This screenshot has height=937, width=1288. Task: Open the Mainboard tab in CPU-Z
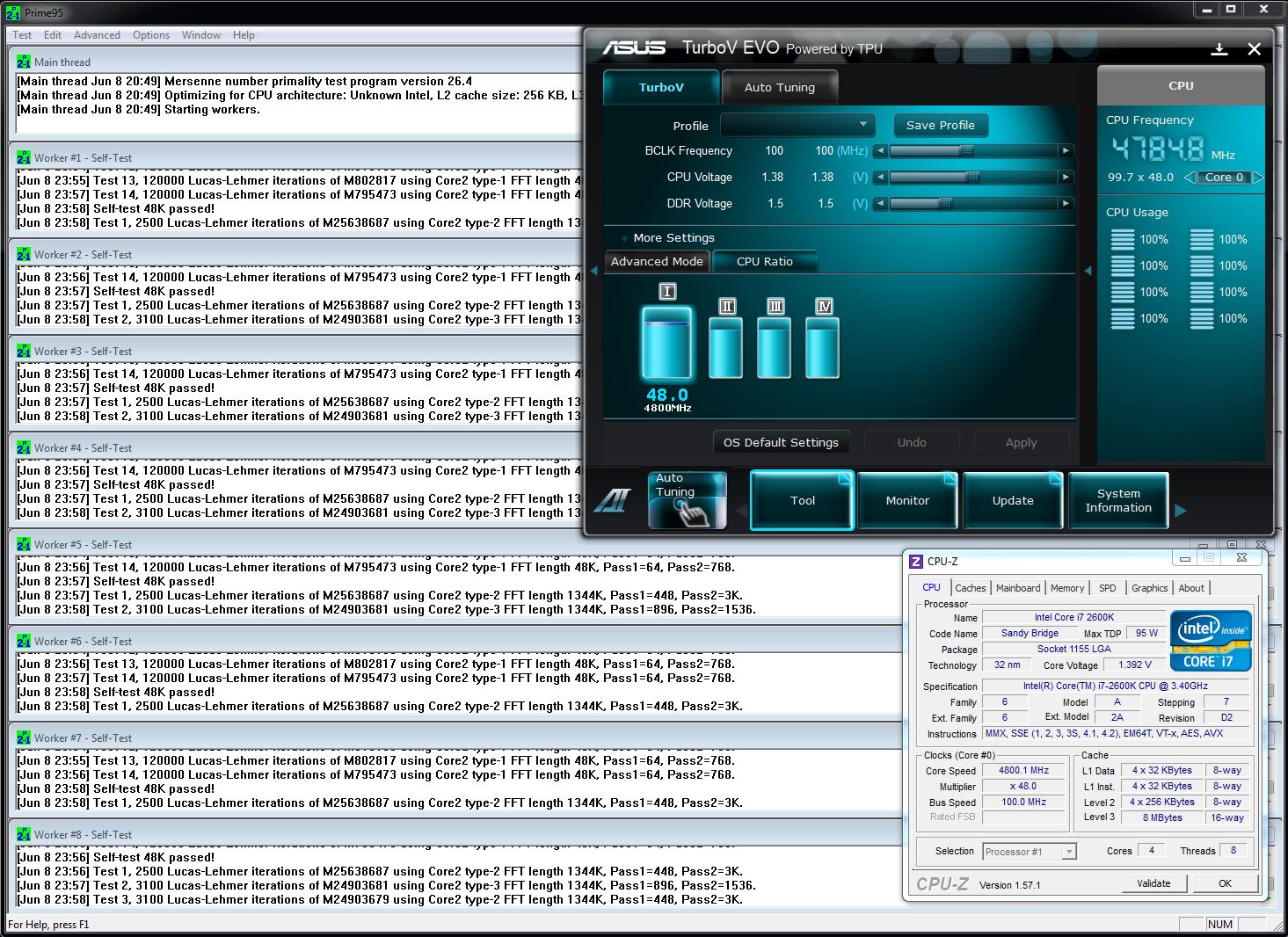[1018, 588]
